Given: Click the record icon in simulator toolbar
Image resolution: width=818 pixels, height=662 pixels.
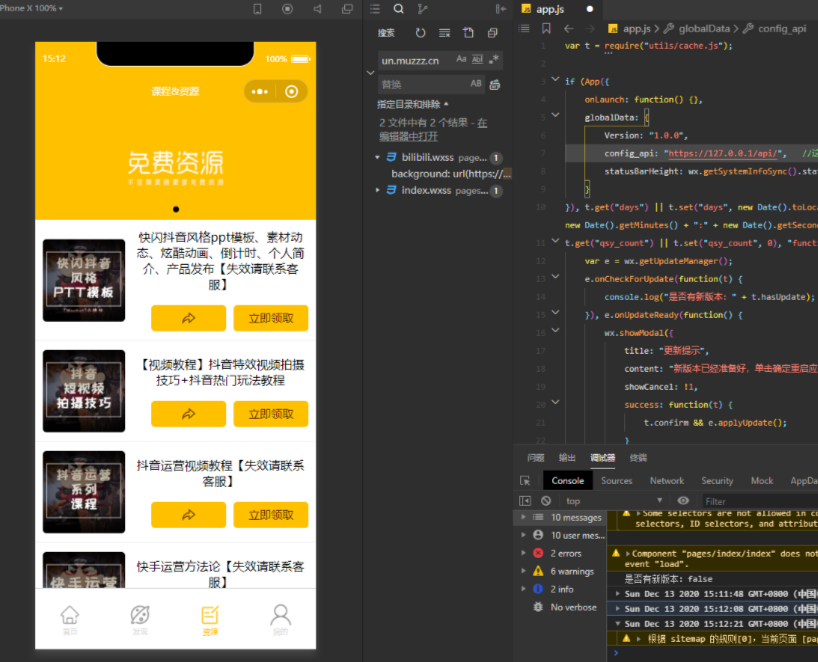Looking at the screenshot, I should click(x=287, y=9).
